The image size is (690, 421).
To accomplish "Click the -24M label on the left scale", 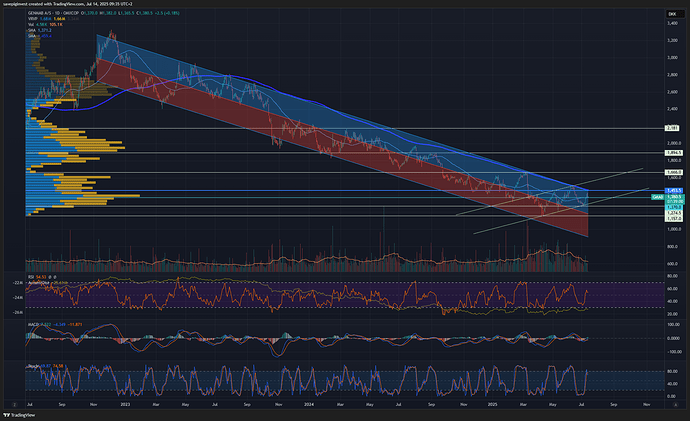I will (x=17, y=297).
